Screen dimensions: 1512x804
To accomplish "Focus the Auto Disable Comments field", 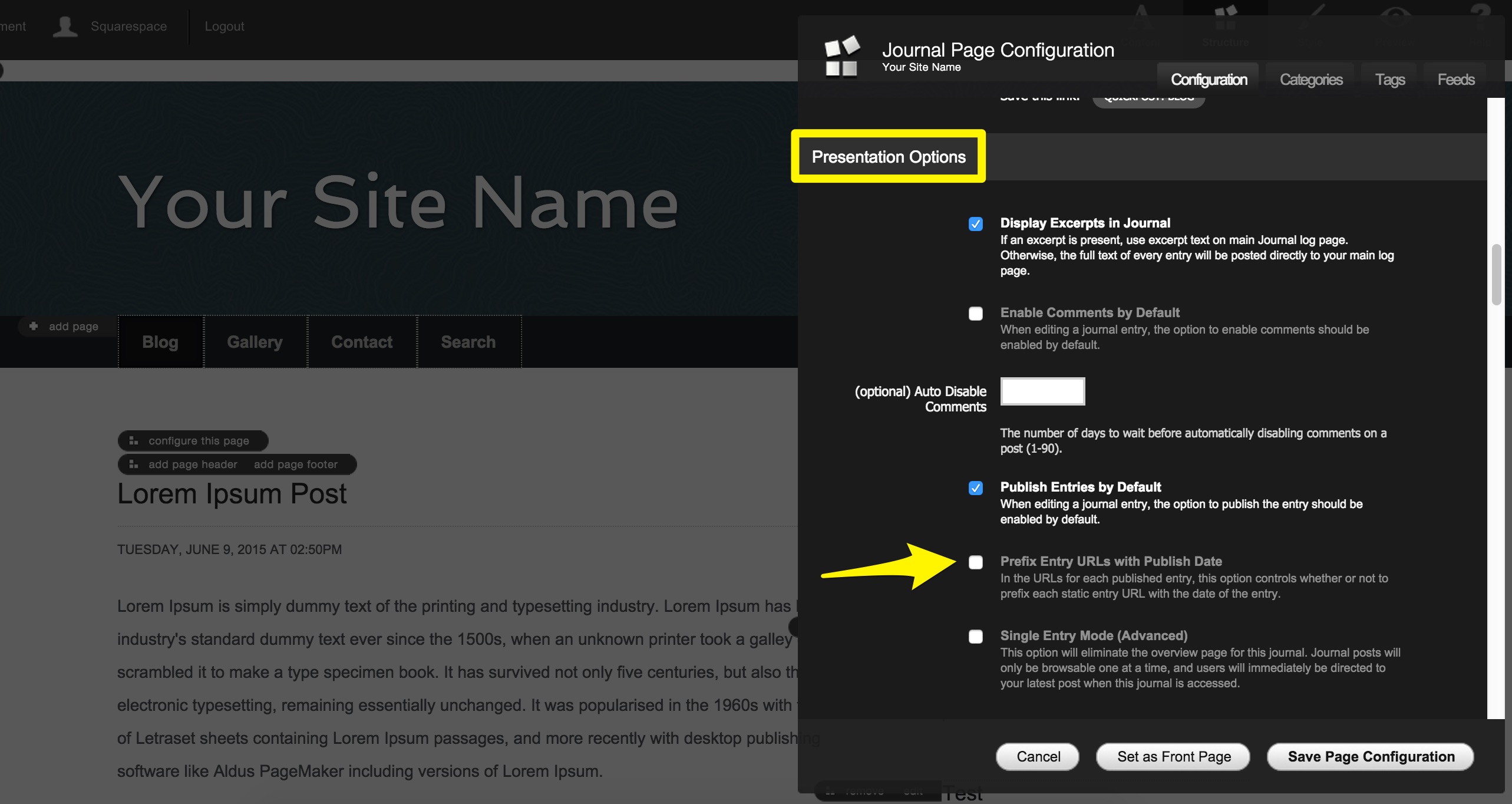I will [1042, 391].
